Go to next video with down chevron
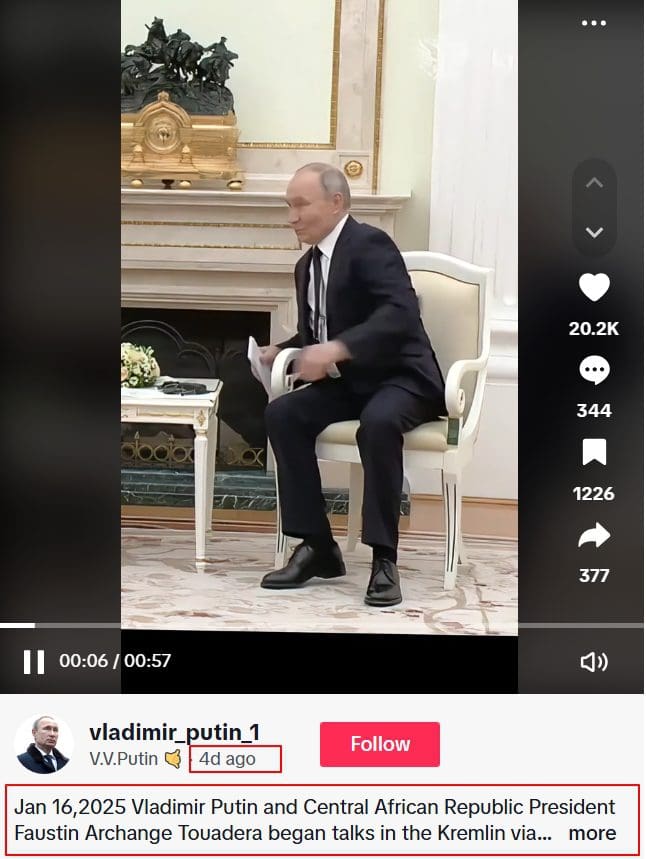The width and height of the screenshot is (646, 859). coord(594,232)
